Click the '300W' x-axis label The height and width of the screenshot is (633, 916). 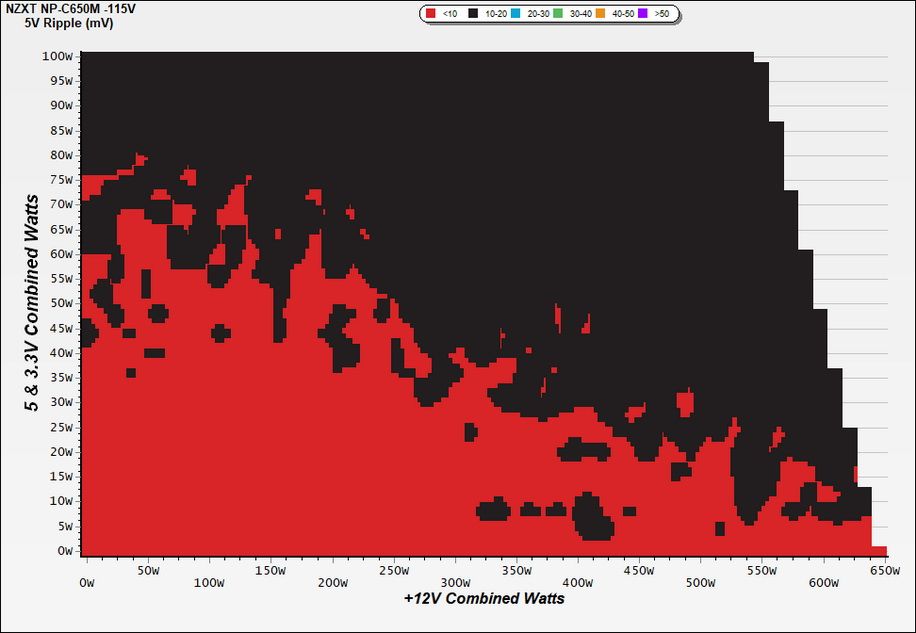point(455,583)
